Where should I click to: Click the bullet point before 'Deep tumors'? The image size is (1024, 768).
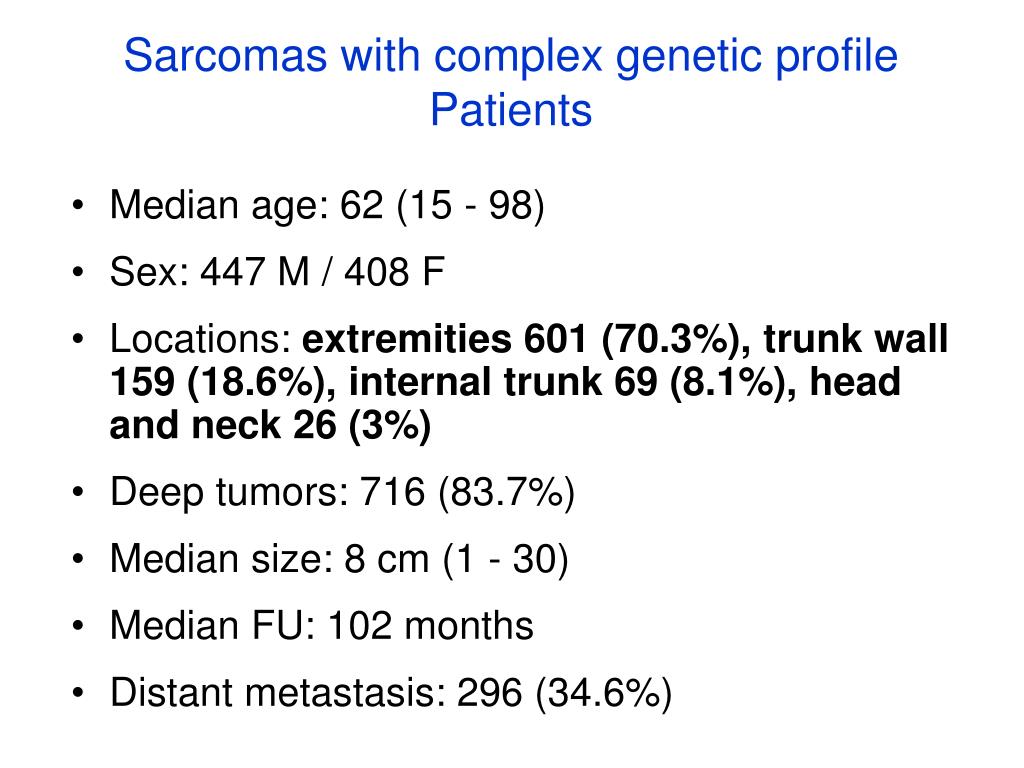(x=78, y=492)
